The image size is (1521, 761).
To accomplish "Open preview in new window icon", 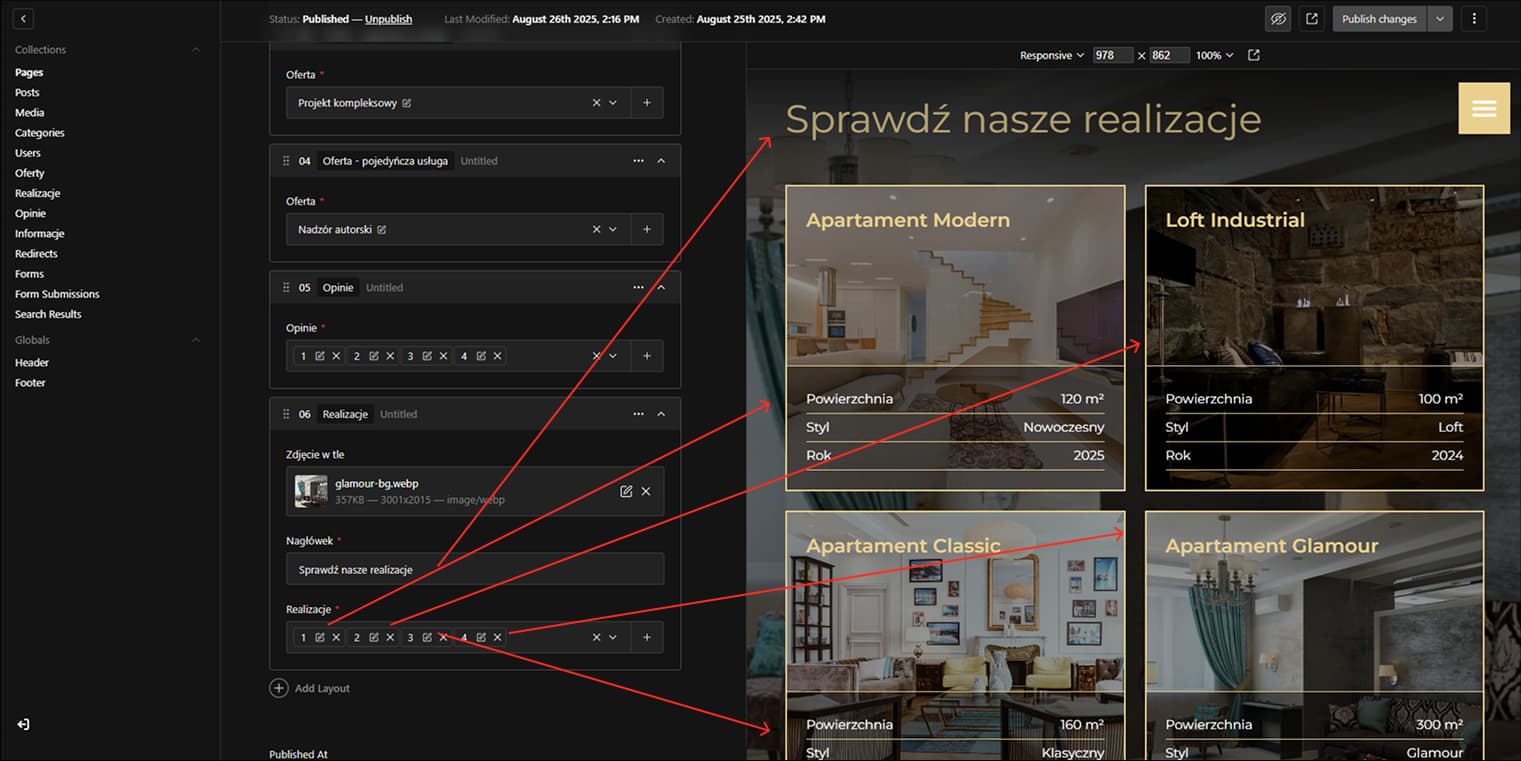I will coord(1312,19).
